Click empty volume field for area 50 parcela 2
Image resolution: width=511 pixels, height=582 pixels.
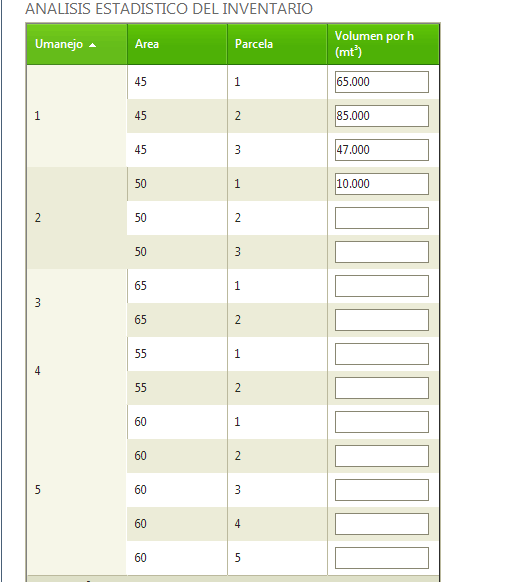click(381, 218)
